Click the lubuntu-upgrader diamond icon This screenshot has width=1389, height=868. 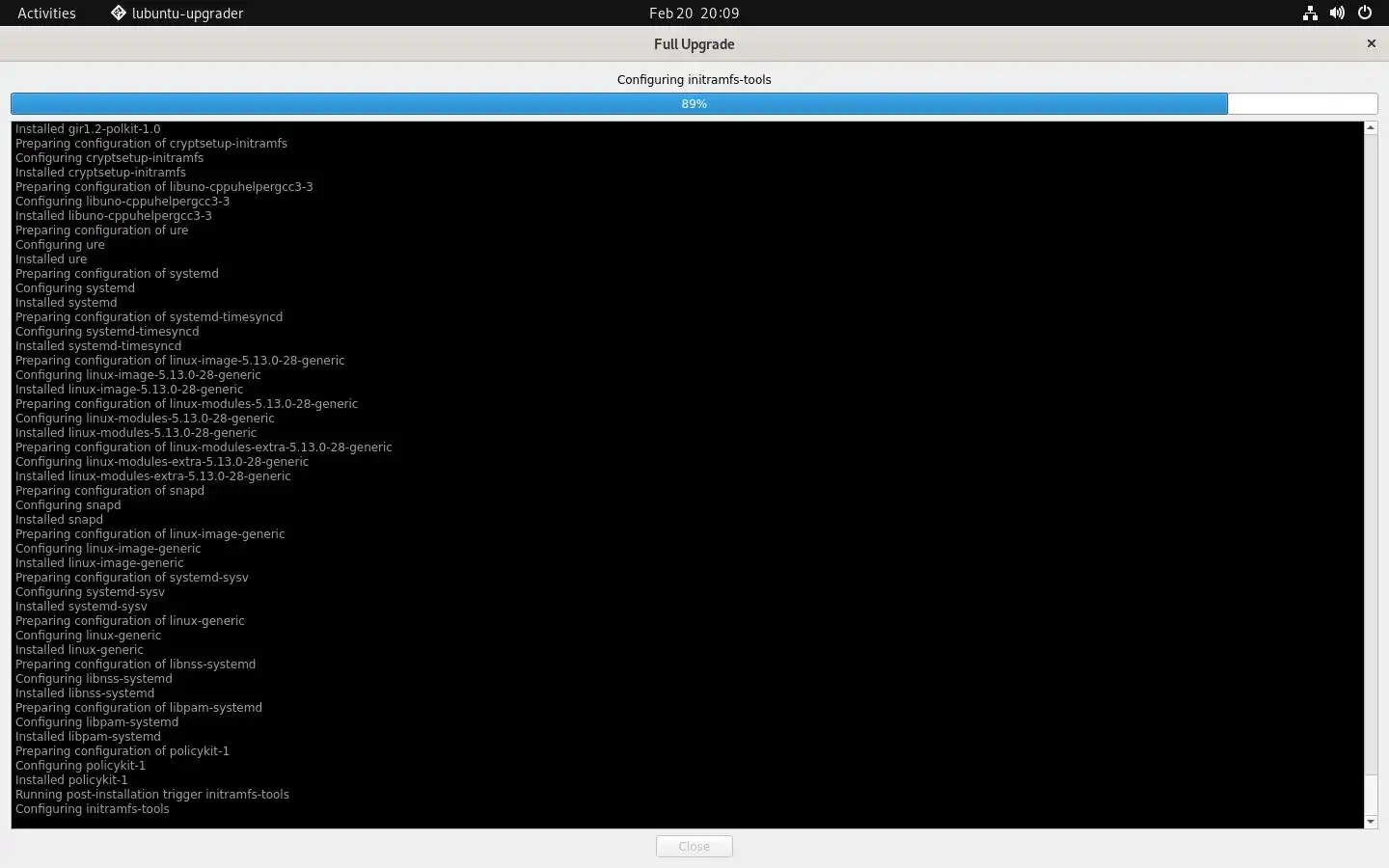click(x=119, y=13)
